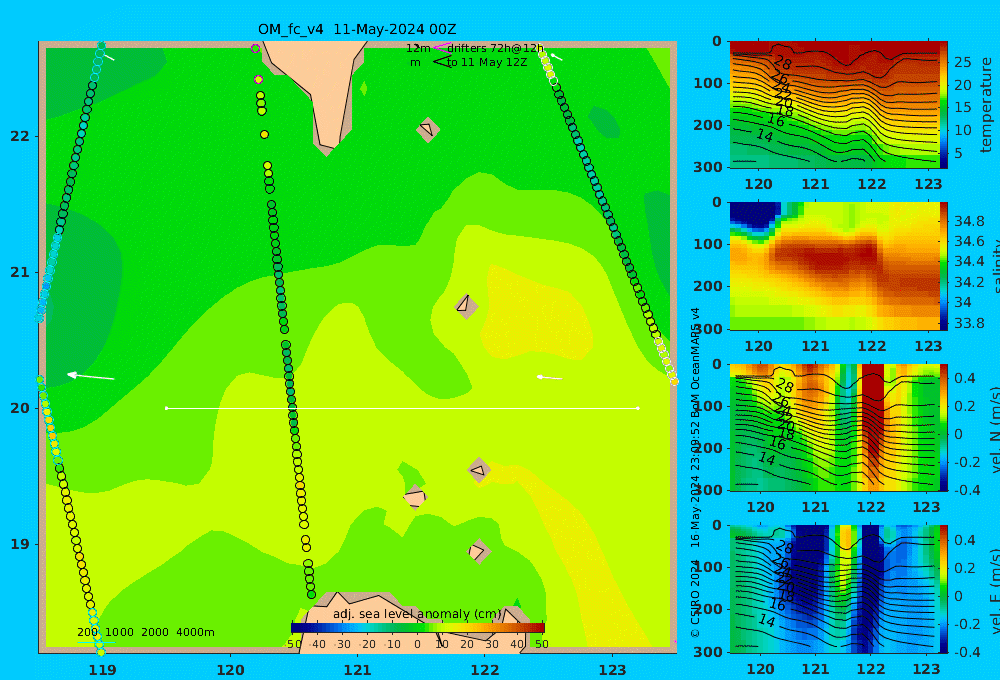This screenshot has height=680, width=1000.
Task: Click the salinity section panel
Action: pos(834,266)
